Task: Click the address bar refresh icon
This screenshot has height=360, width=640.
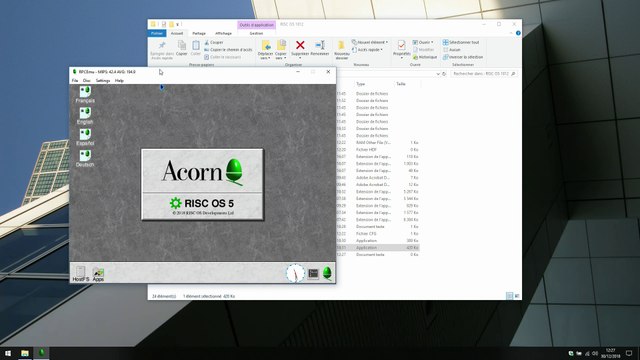Action: coord(444,74)
